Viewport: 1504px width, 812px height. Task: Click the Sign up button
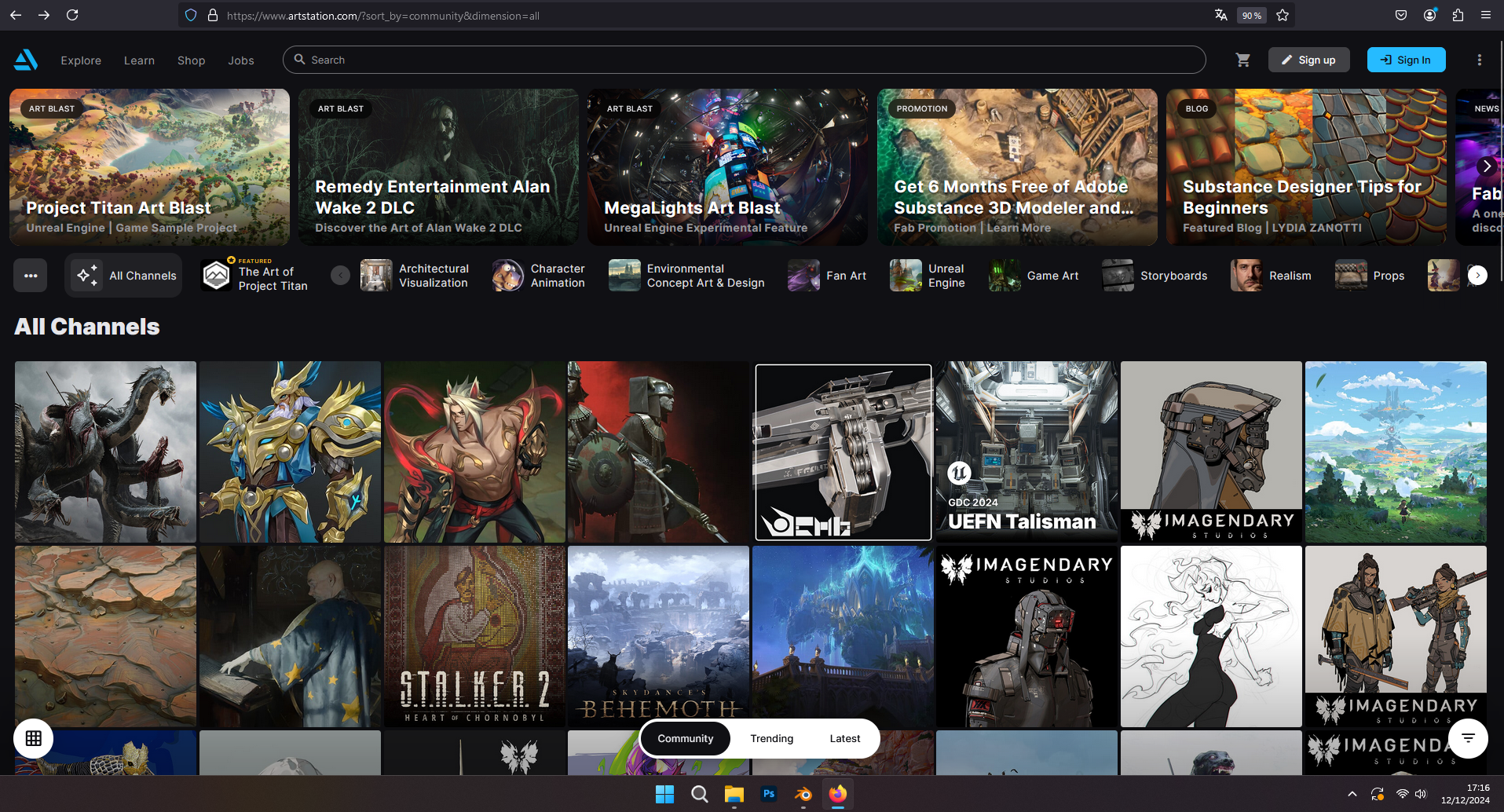click(1308, 60)
